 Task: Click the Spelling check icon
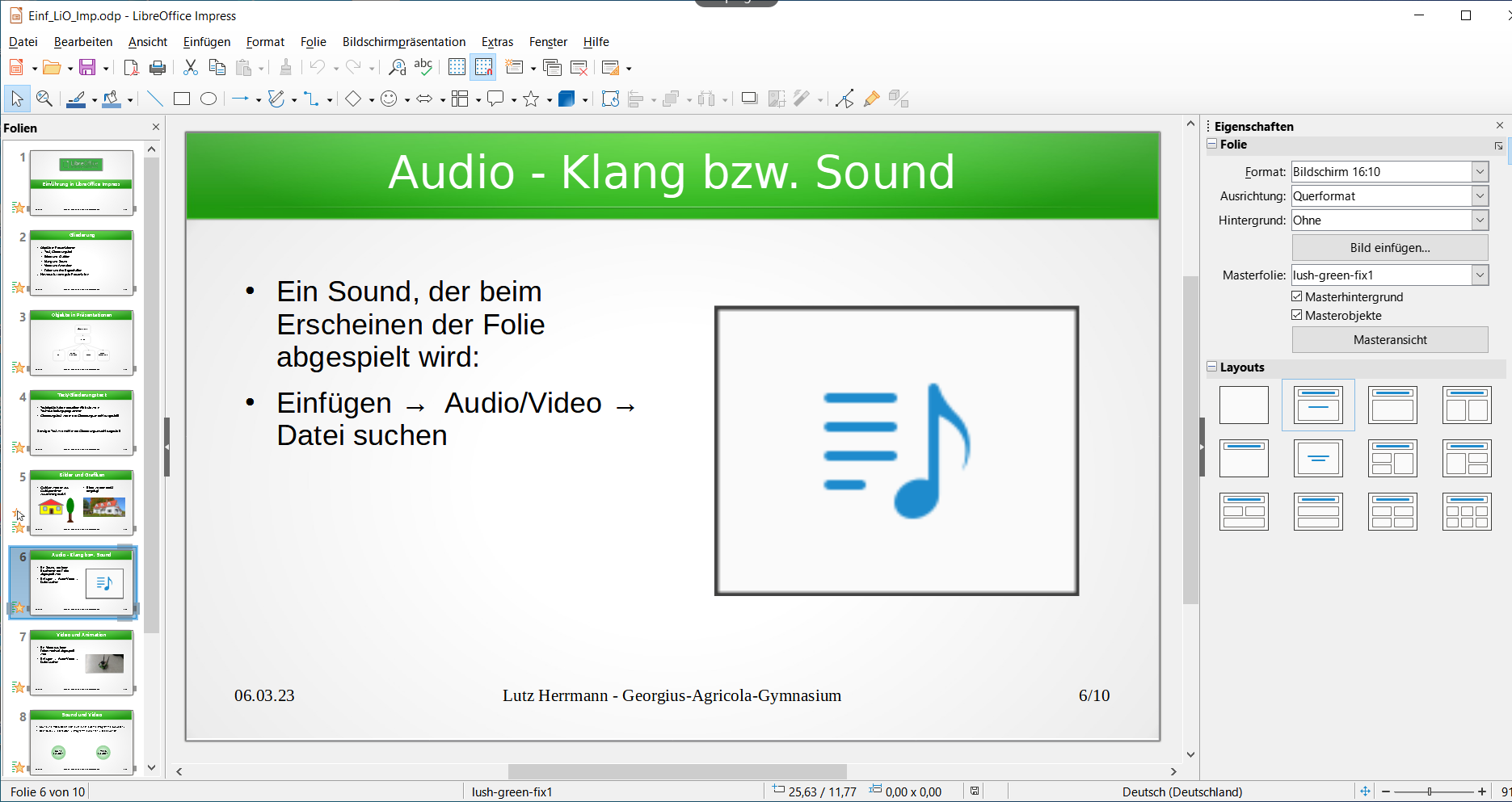coord(423,68)
